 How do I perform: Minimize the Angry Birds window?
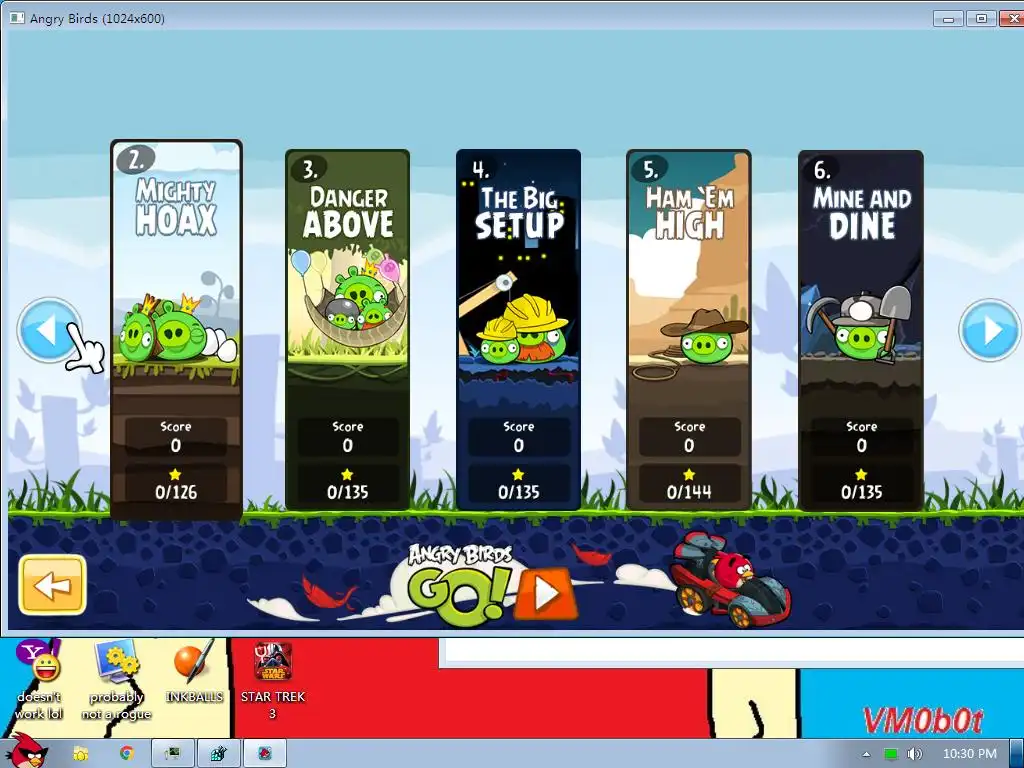click(948, 19)
